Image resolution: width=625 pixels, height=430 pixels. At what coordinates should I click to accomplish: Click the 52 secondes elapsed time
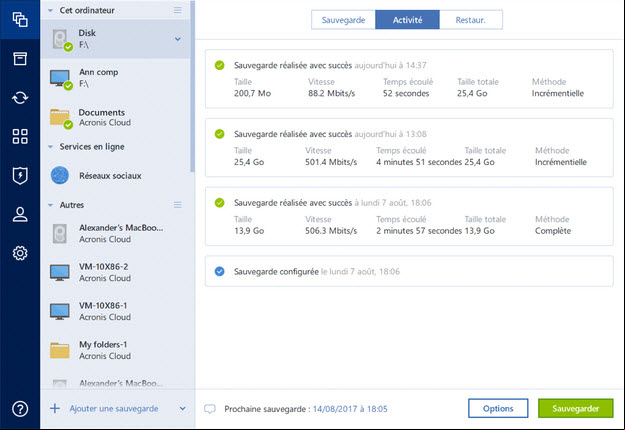(406, 93)
